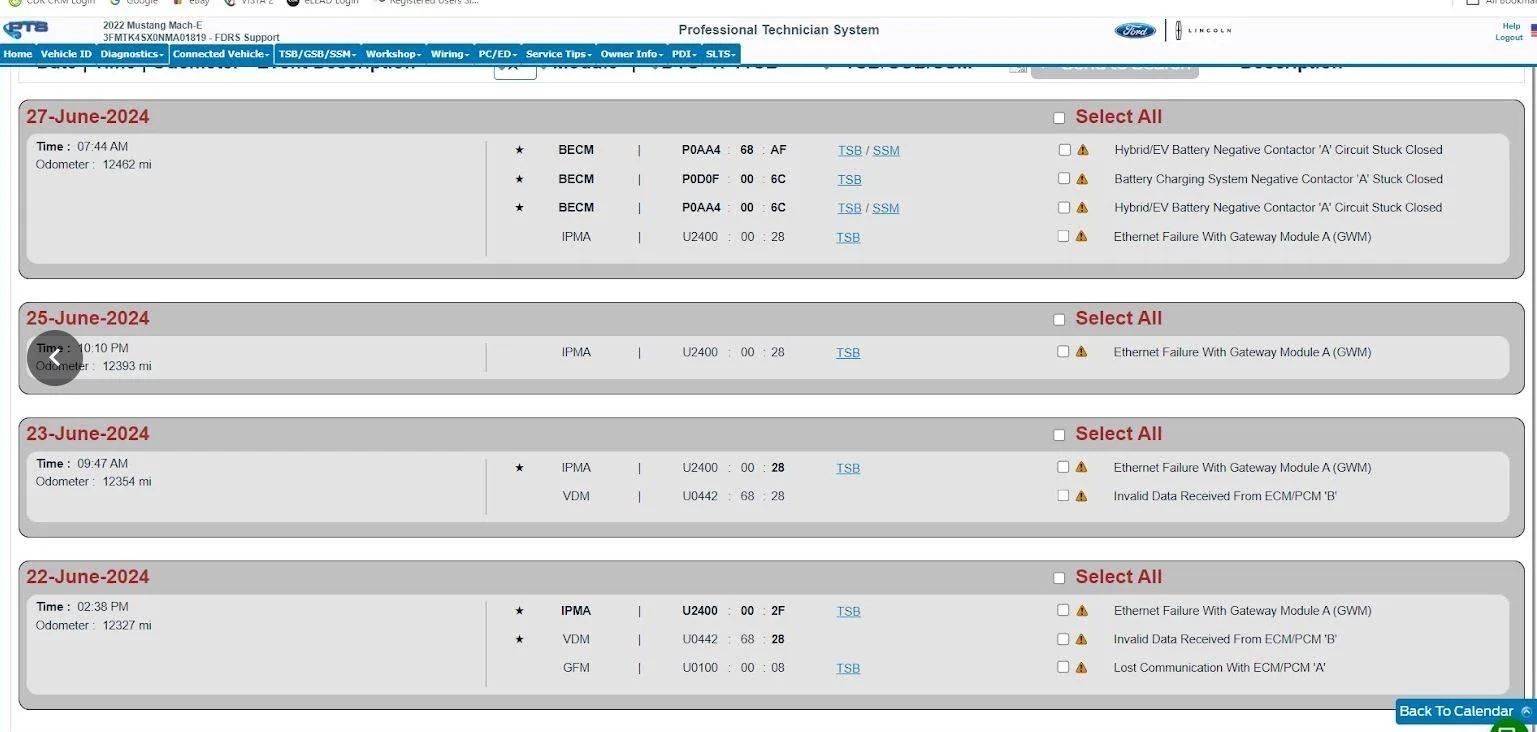The width and height of the screenshot is (1537, 732).
Task: Open the TSB/GSB/SSM dropdown menu
Action: [318, 54]
